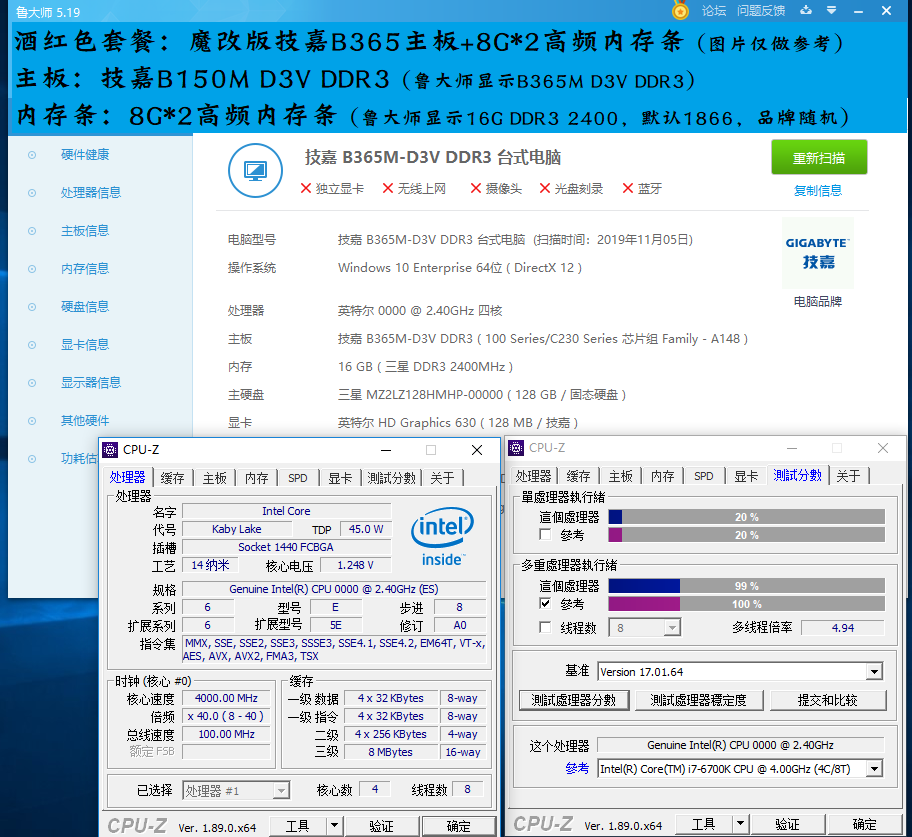This screenshot has width=912, height=837.
Task: Open the reference CPU i7-6700K dropdown
Action: pyautogui.click(x=740, y=769)
